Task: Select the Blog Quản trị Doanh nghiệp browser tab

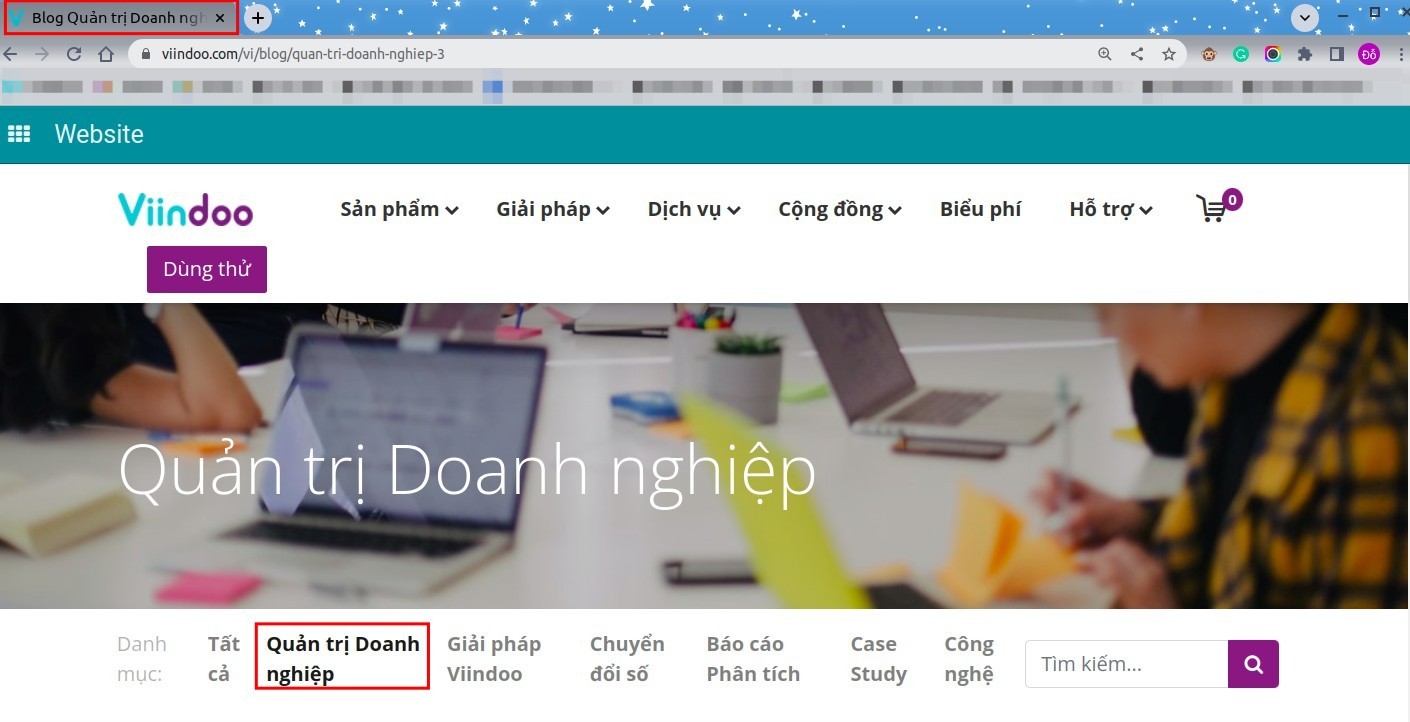Action: click(110, 17)
